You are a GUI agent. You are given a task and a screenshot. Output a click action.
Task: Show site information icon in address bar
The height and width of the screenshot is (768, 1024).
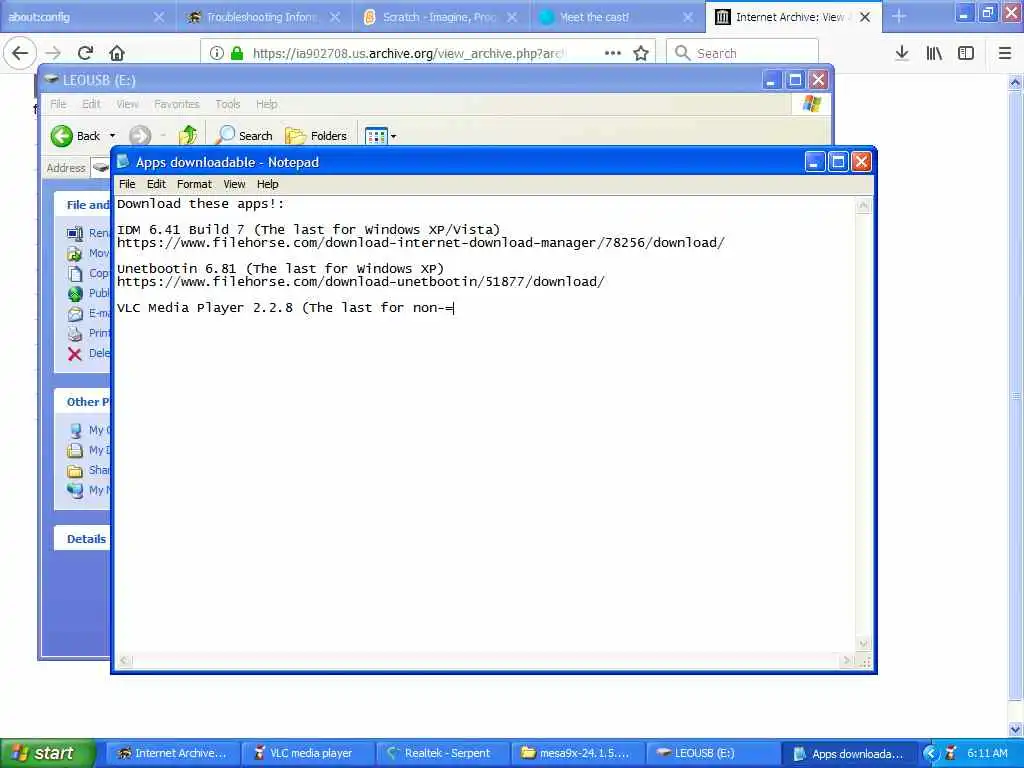pyautogui.click(x=217, y=53)
